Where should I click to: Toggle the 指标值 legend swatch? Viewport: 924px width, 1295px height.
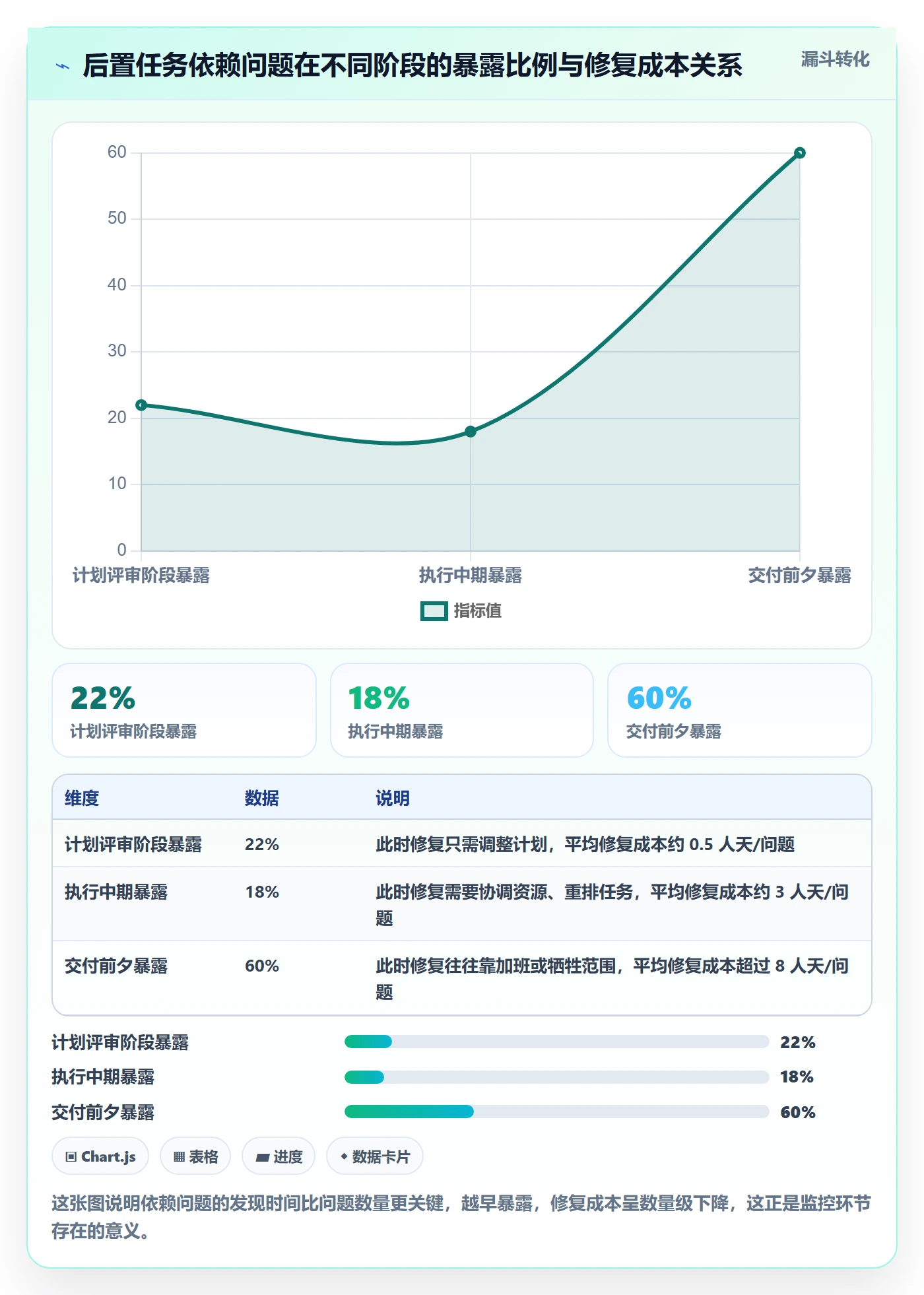click(x=434, y=611)
